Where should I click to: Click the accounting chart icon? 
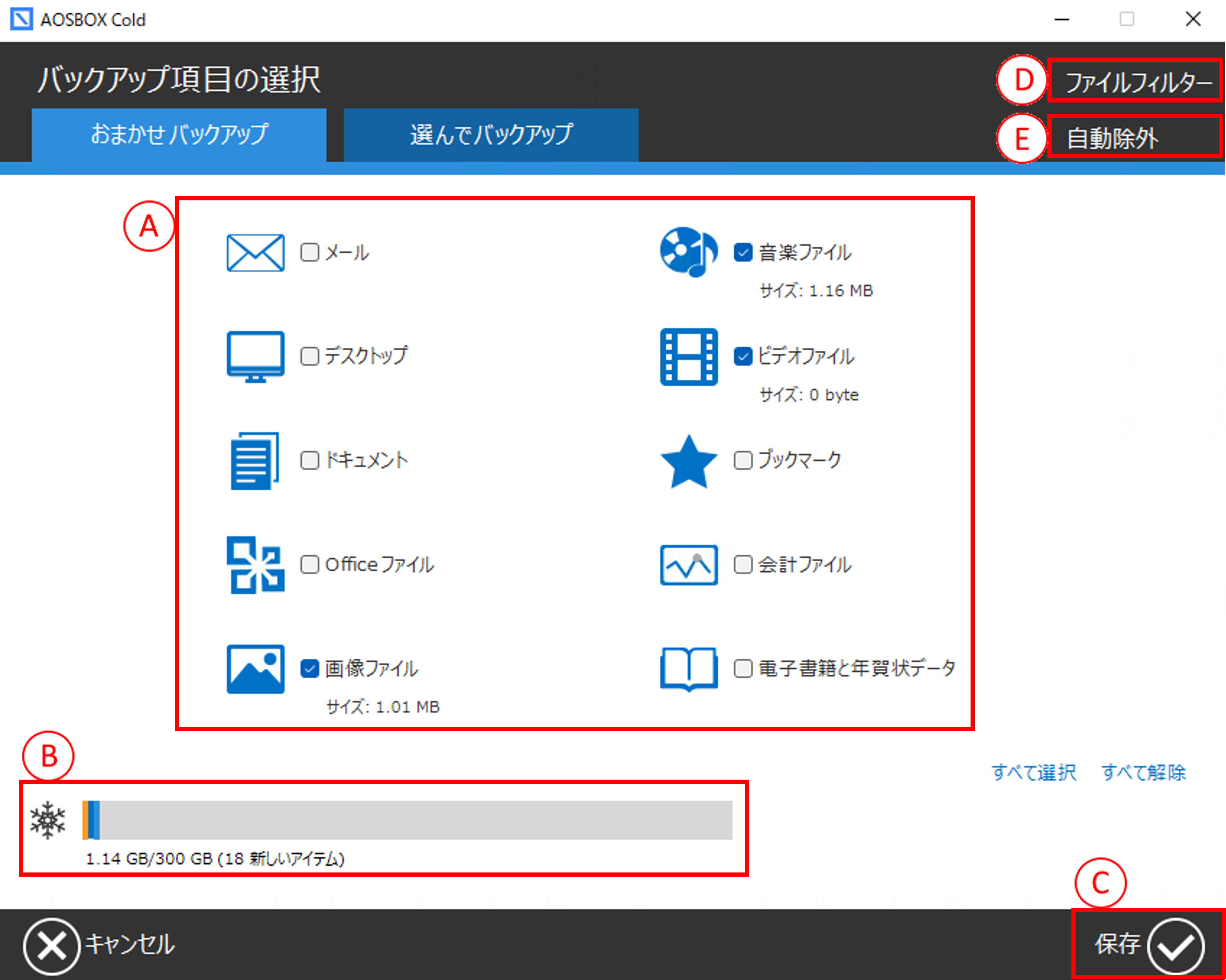click(x=688, y=565)
